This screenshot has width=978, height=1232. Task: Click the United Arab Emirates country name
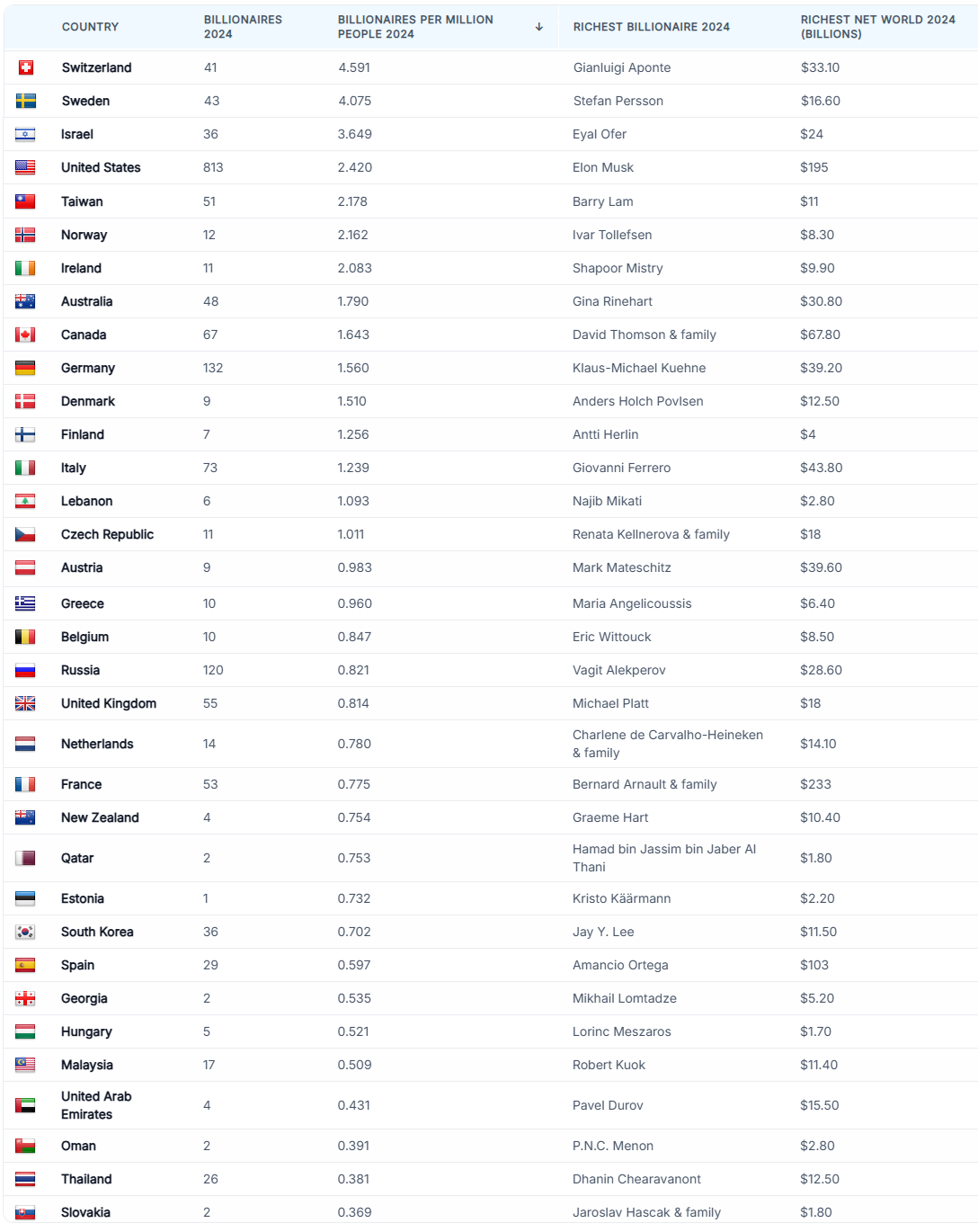pos(96,1105)
